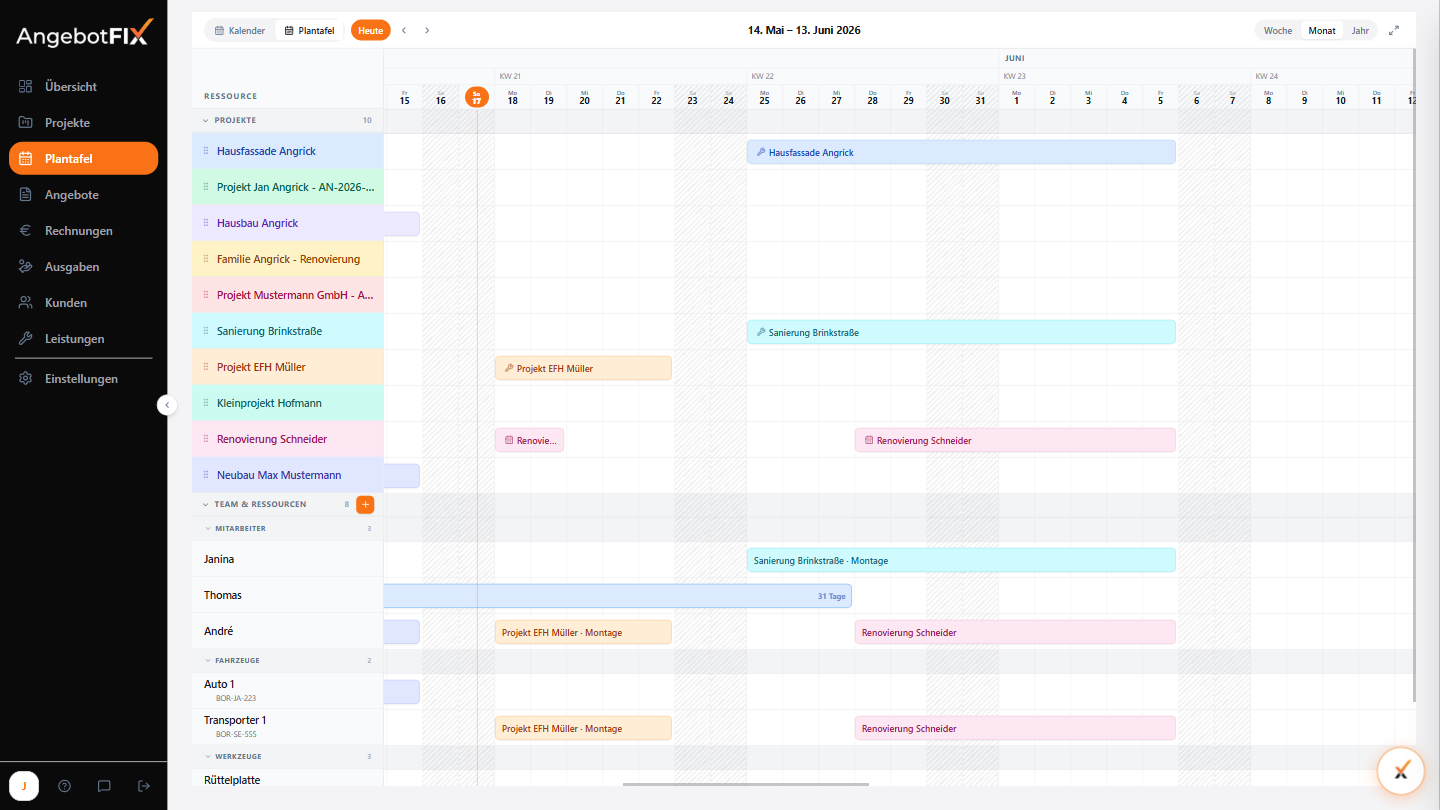Click Transporter 1 vehicle row
The height and width of the screenshot is (810, 1440).
coord(288,727)
